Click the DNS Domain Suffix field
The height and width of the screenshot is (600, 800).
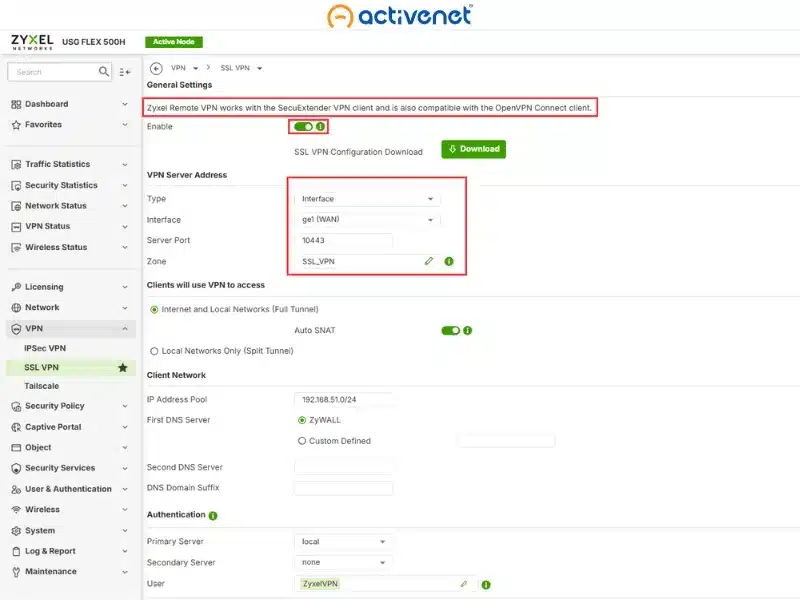click(x=343, y=488)
